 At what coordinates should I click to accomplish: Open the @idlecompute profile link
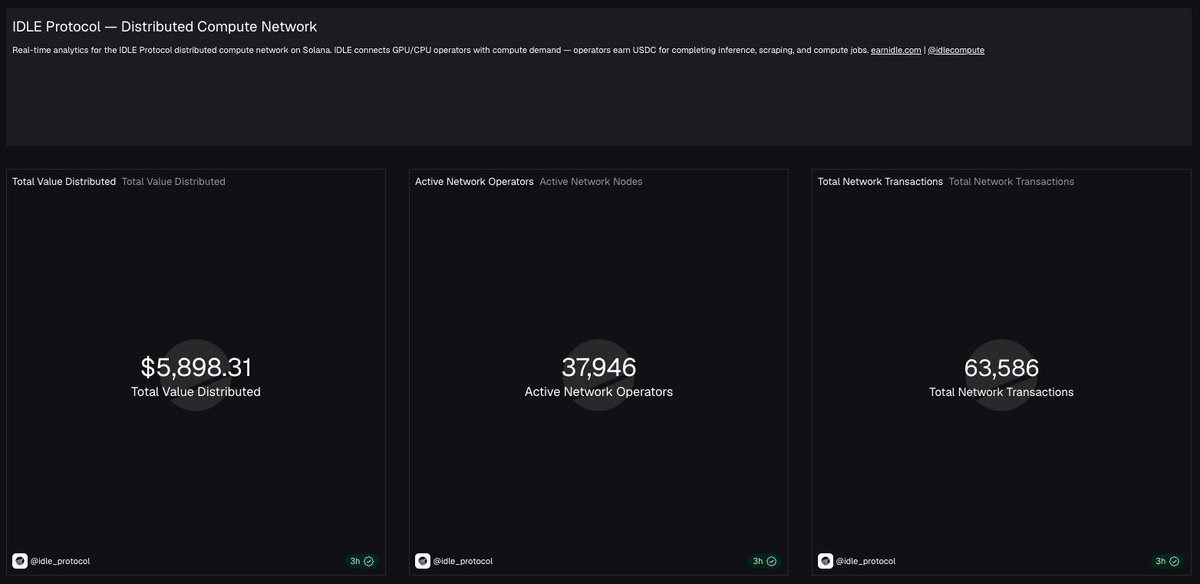tap(956, 50)
